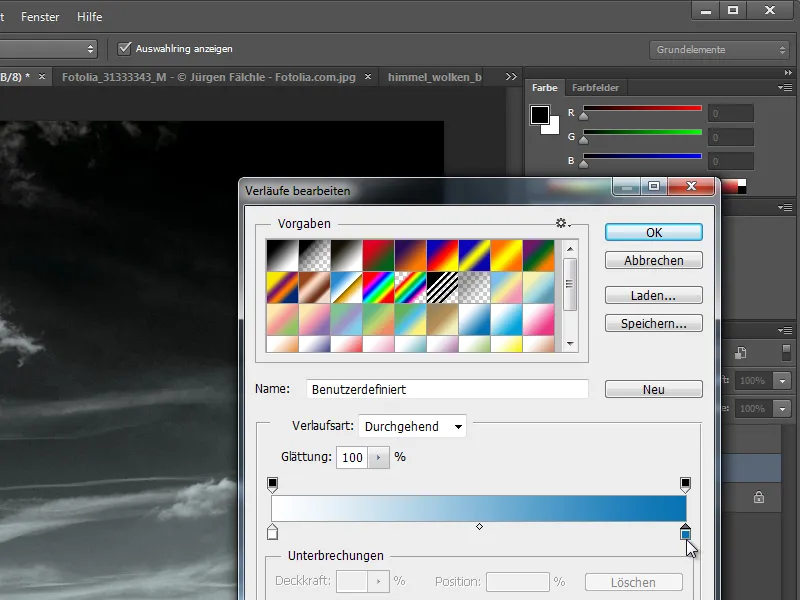Confirm gradient with OK button
This screenshot has height=600, width=800.
click(x=654, y=233)
